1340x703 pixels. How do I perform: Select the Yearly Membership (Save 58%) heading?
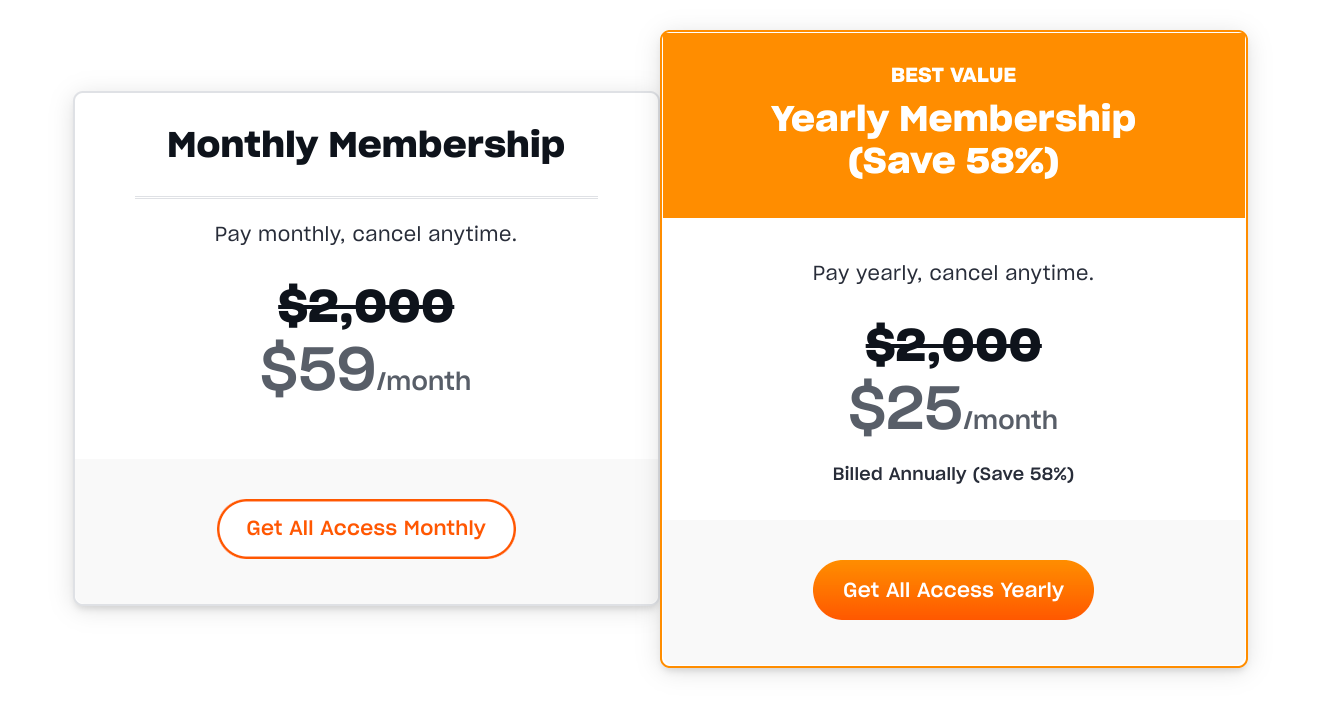tap(953, 140)
